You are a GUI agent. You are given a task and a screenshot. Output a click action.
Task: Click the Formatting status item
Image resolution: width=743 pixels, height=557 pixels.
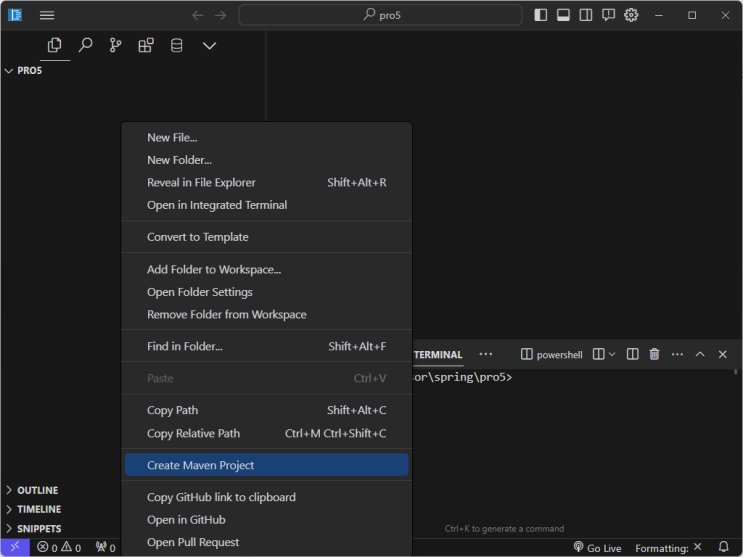point(668,548)
